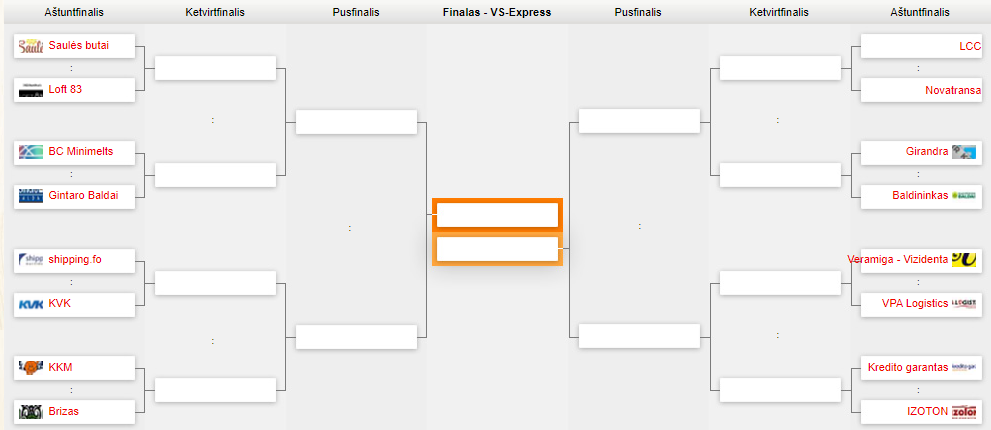Click the Loft 83 team logo
991x430 pixels.
[31, 90]
